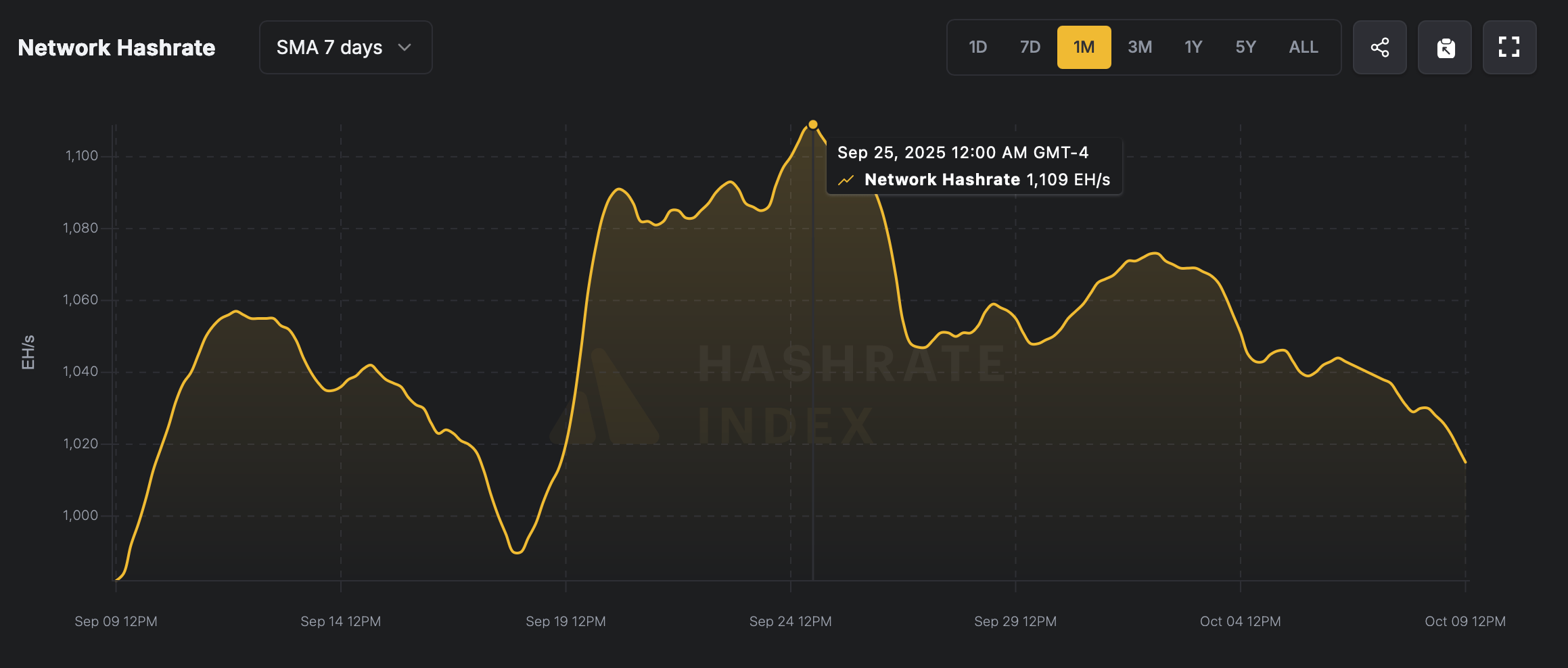This screenshot has height=668, width=1568.
Task: Switch chart to 3M range
Action: pyautogui.click(x=1139, y=47)
